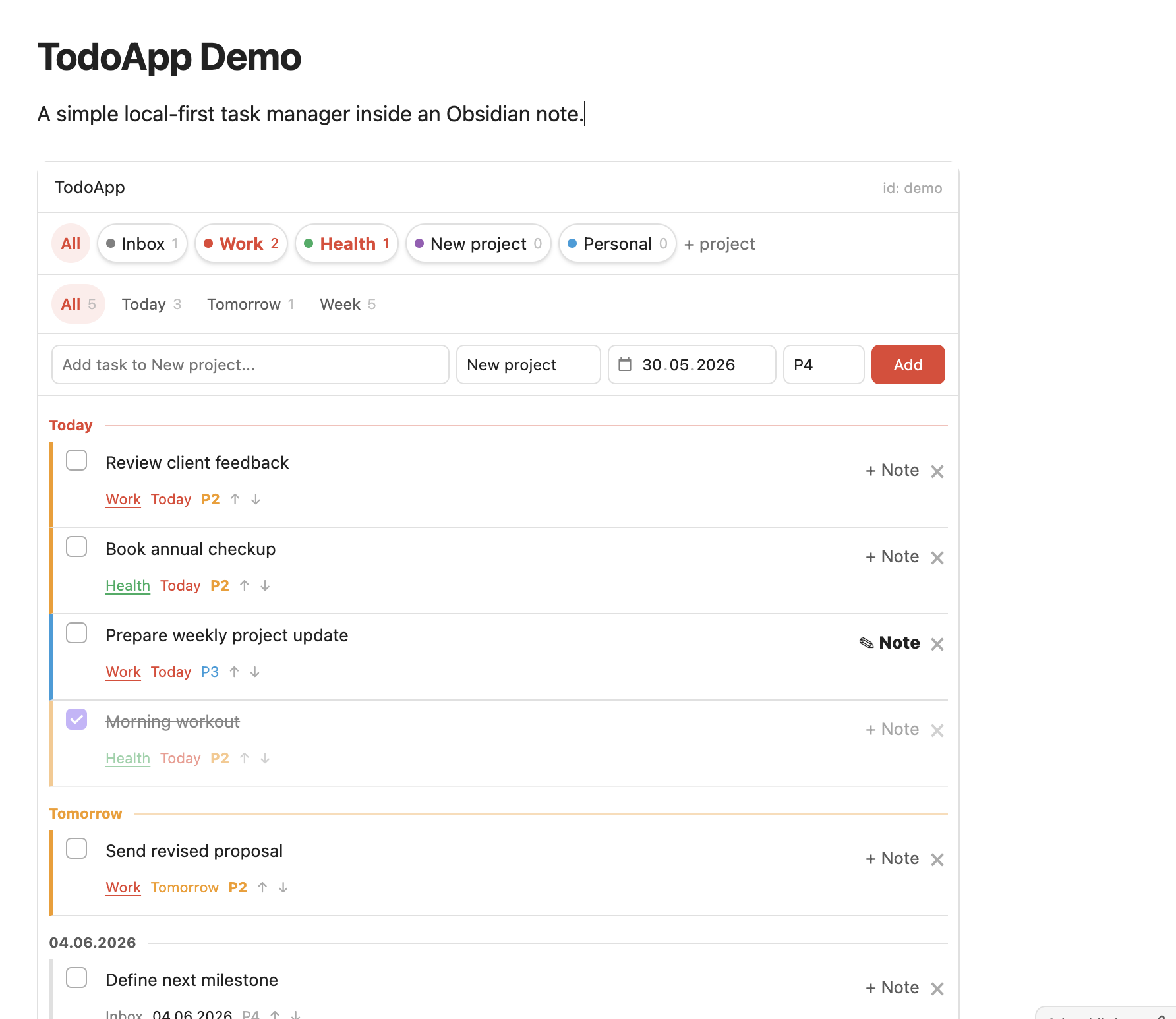Select the All projects filter
The height and width of the screenshot is (1019, 1176).
coord(71,244)
